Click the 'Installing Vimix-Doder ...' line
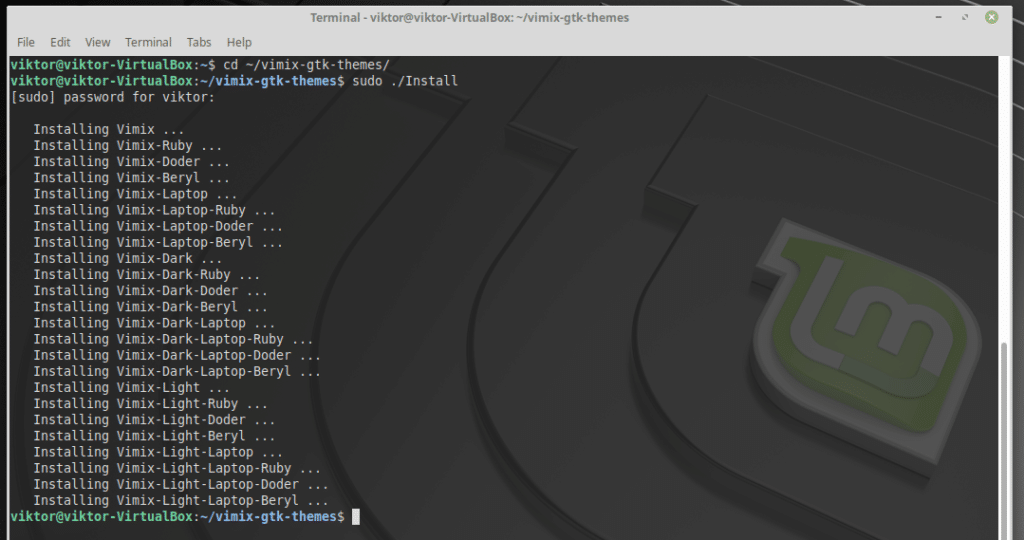The width and height of the screenshot is (1024, 540). pos(131,161)
